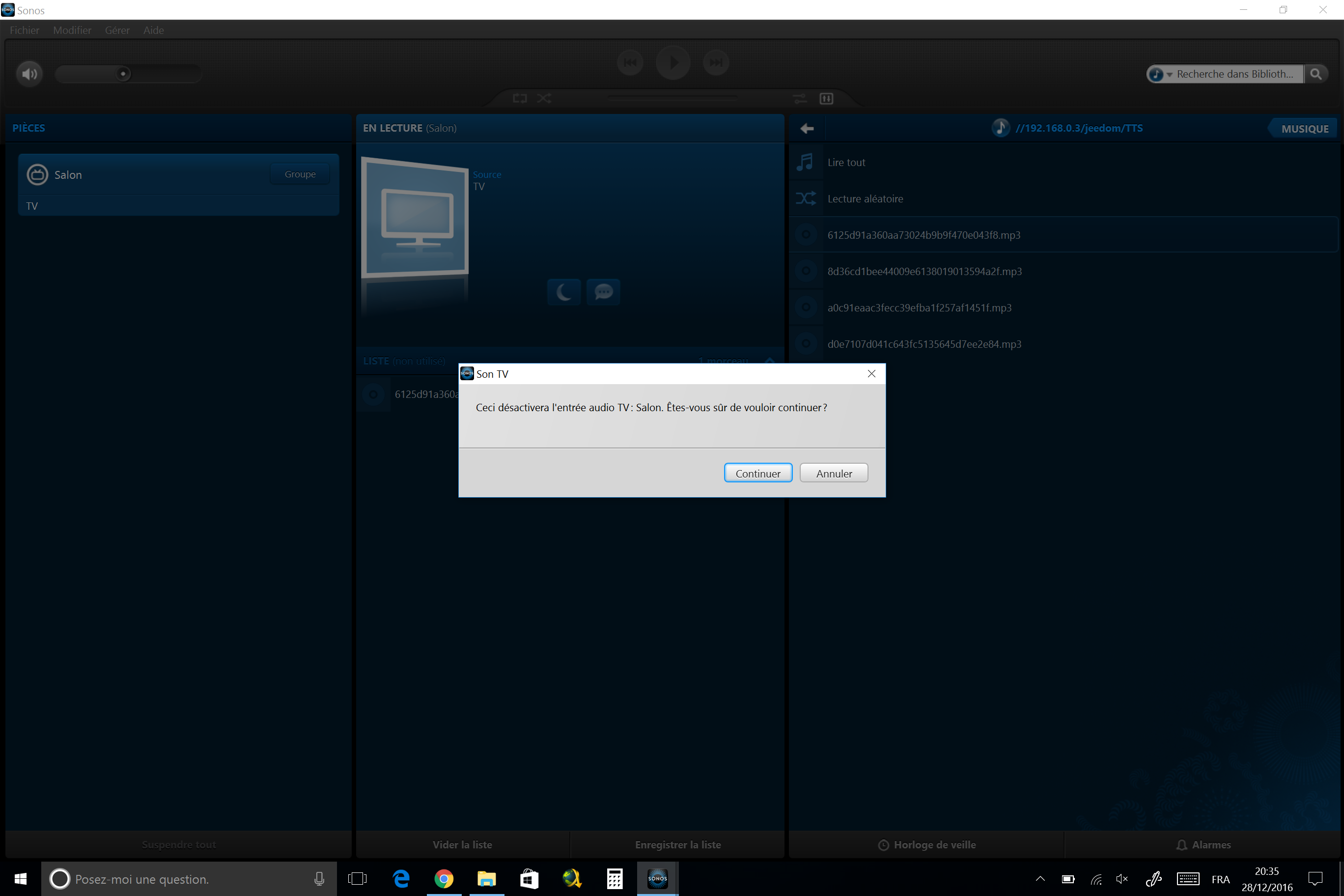Confirm with the Continuer button
Viewport: 1344px width, 896px height.
(757, 473)
